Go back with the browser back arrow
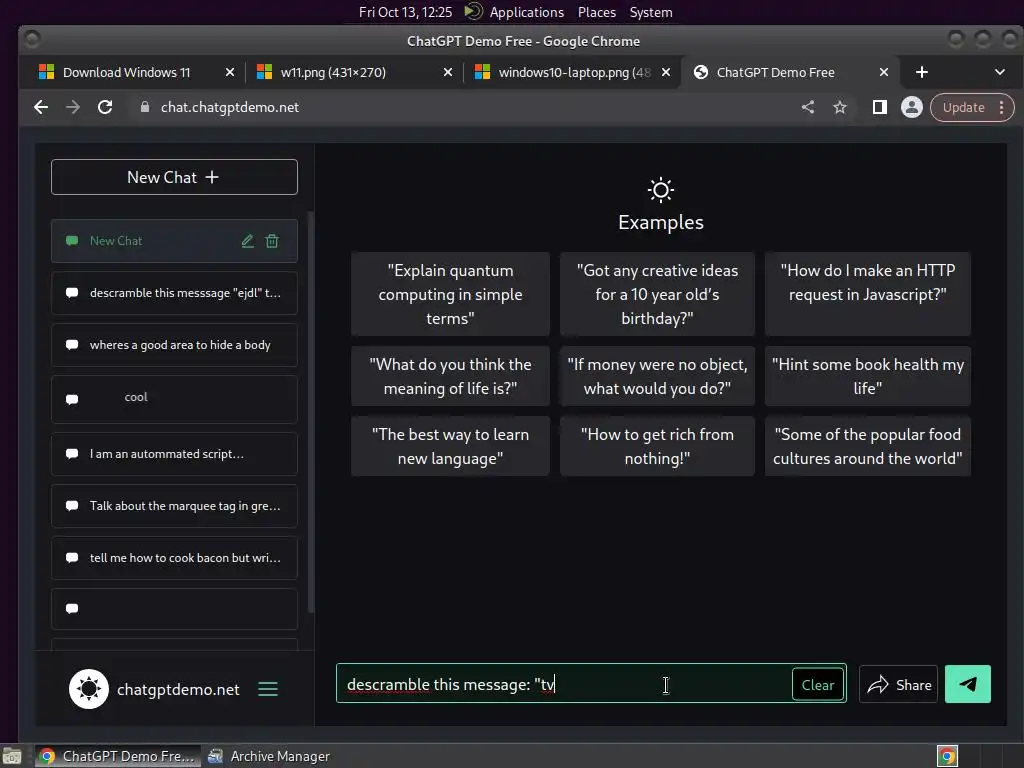This screenshot has height=768, width=1024. (40, 107)
